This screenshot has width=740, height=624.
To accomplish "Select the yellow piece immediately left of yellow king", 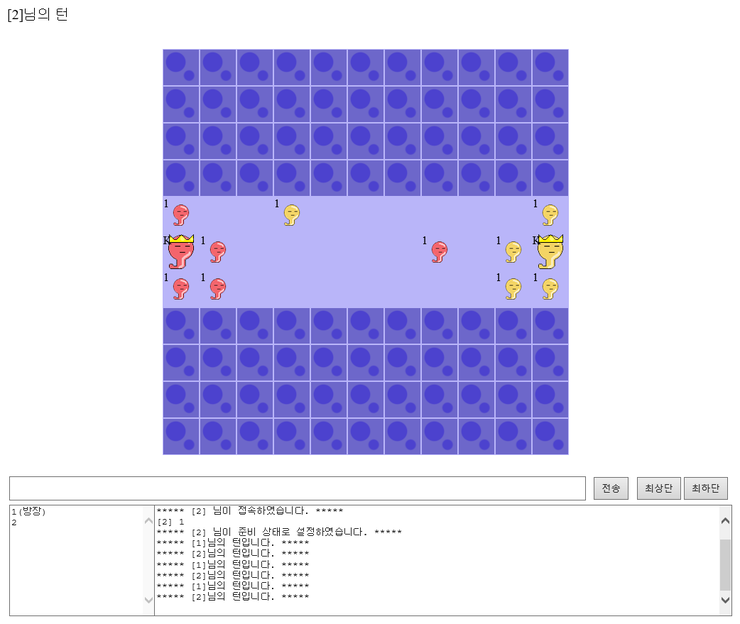I will (513, 251).
